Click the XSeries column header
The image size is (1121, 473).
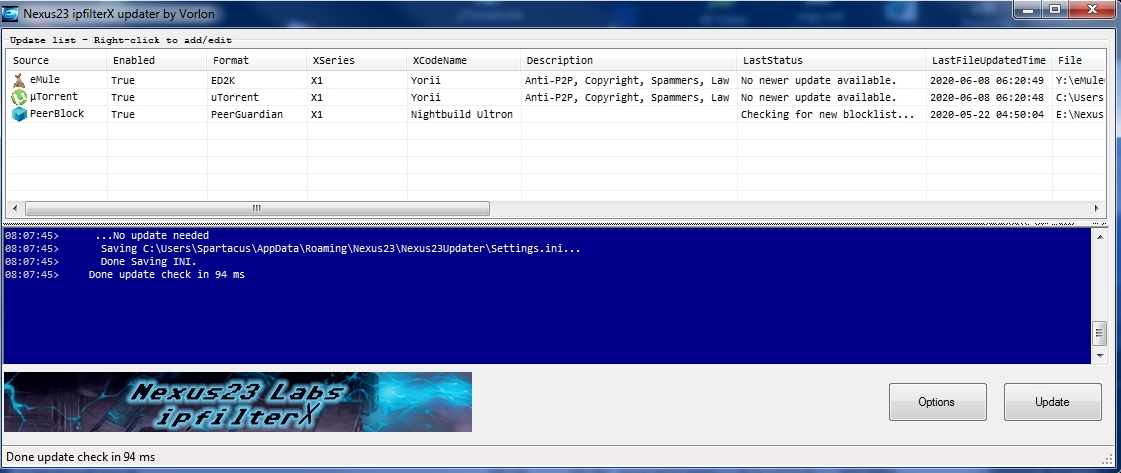(357, 60)
